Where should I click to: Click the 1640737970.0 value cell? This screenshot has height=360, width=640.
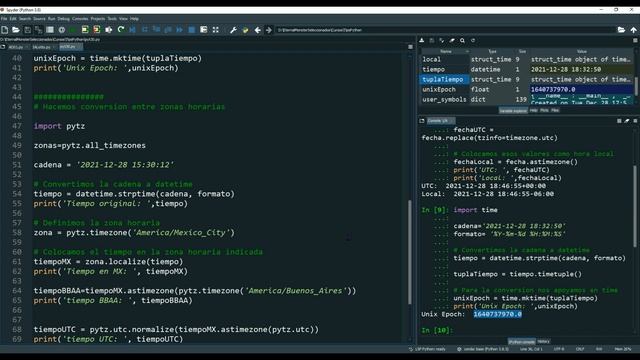pyautogui.click(x=582, y=89)
